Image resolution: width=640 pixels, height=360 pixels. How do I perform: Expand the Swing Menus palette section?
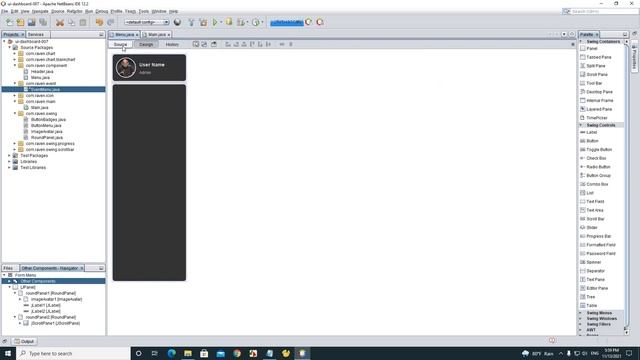tap(581, 313)
